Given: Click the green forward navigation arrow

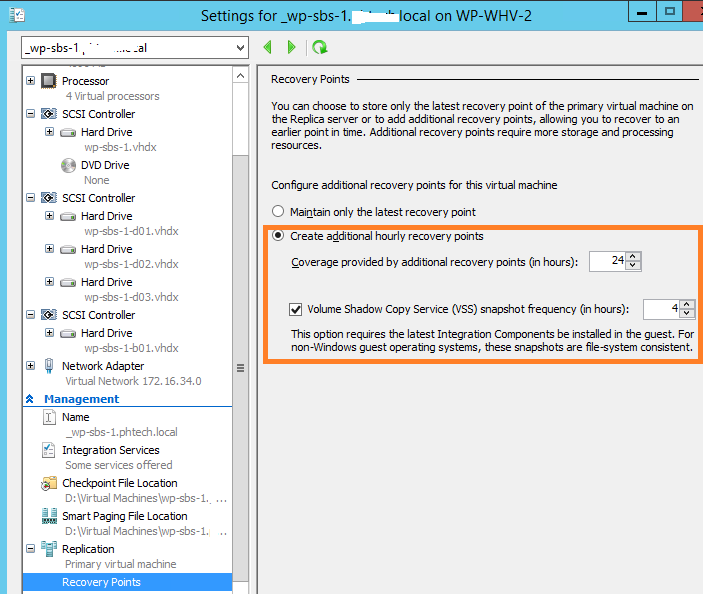Looking at the screenshot, I should tap(291, 47).
